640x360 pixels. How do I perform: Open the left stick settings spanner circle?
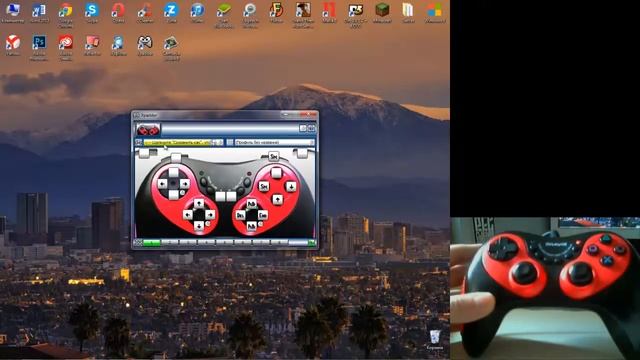pyautogui.click(x=208, y=224)
